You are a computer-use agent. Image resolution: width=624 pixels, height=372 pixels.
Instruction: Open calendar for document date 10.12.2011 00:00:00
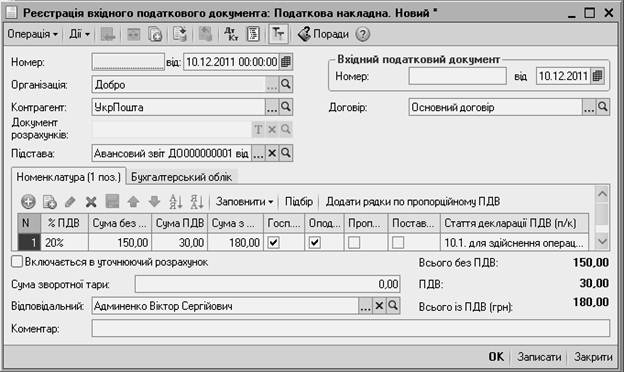pos(286,62)
